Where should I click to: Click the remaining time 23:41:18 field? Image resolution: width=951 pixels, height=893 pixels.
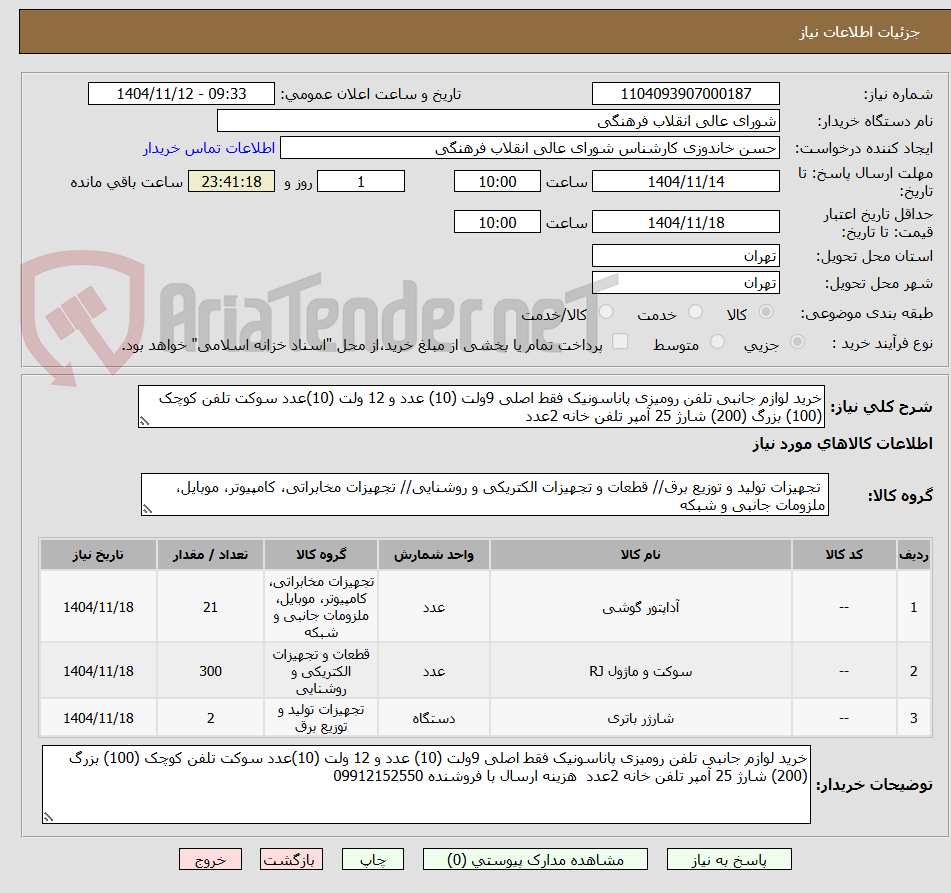coord(232,181)
